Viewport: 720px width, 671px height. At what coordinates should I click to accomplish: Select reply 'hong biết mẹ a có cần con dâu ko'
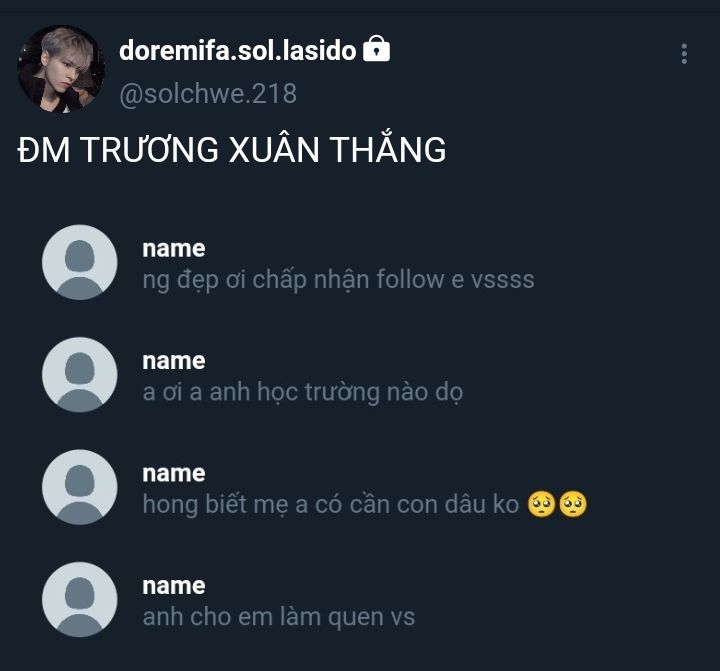(x=331, y=505)
